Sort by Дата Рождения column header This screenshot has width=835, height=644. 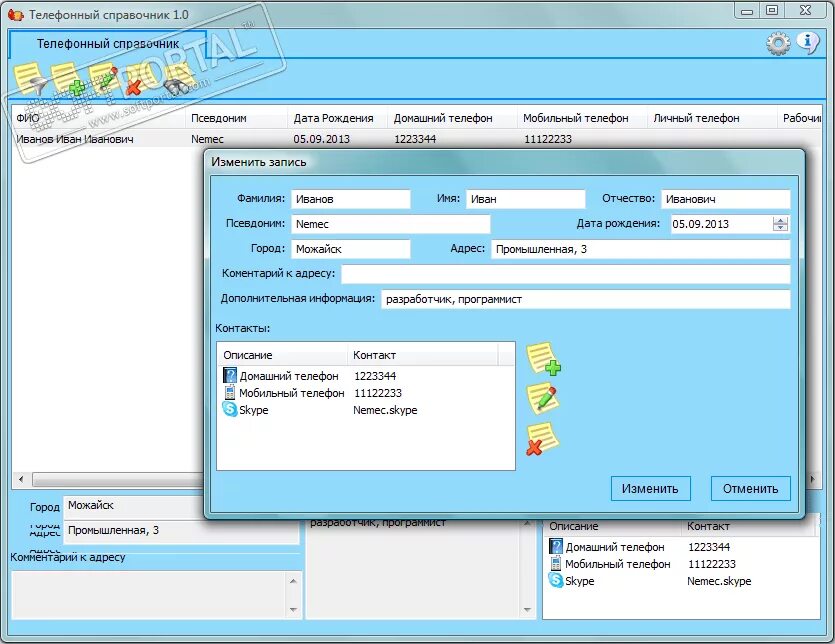tap(333, 118)
